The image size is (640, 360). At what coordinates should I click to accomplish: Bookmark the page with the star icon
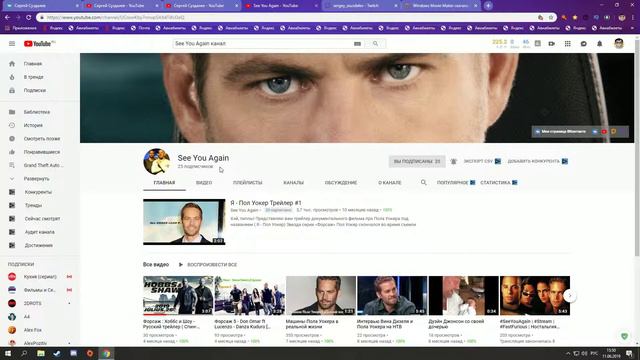coord(551,18)
